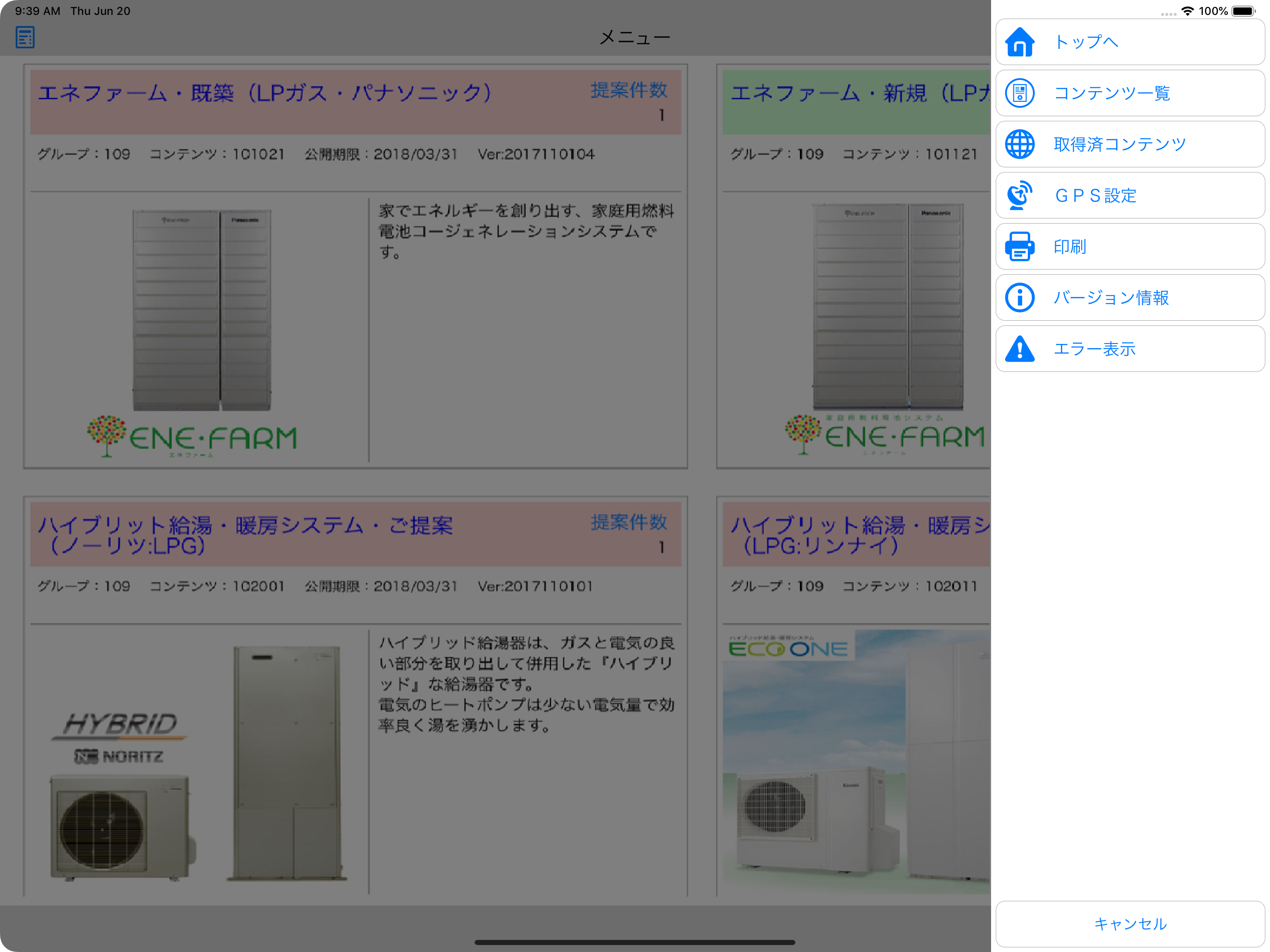Tap text Ver:2017110104
Image resolution: width=1270 pixels, height=952 pixels.
coord(536,154)
